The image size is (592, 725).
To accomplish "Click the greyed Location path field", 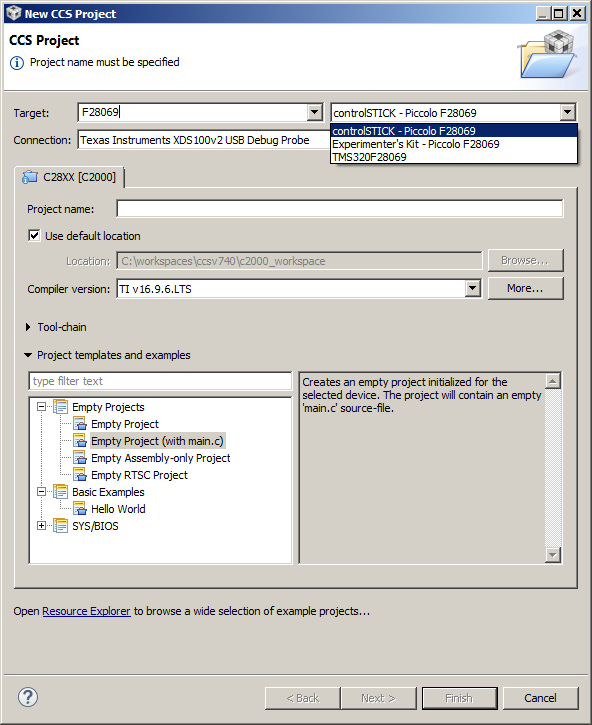I will [299, 261].
